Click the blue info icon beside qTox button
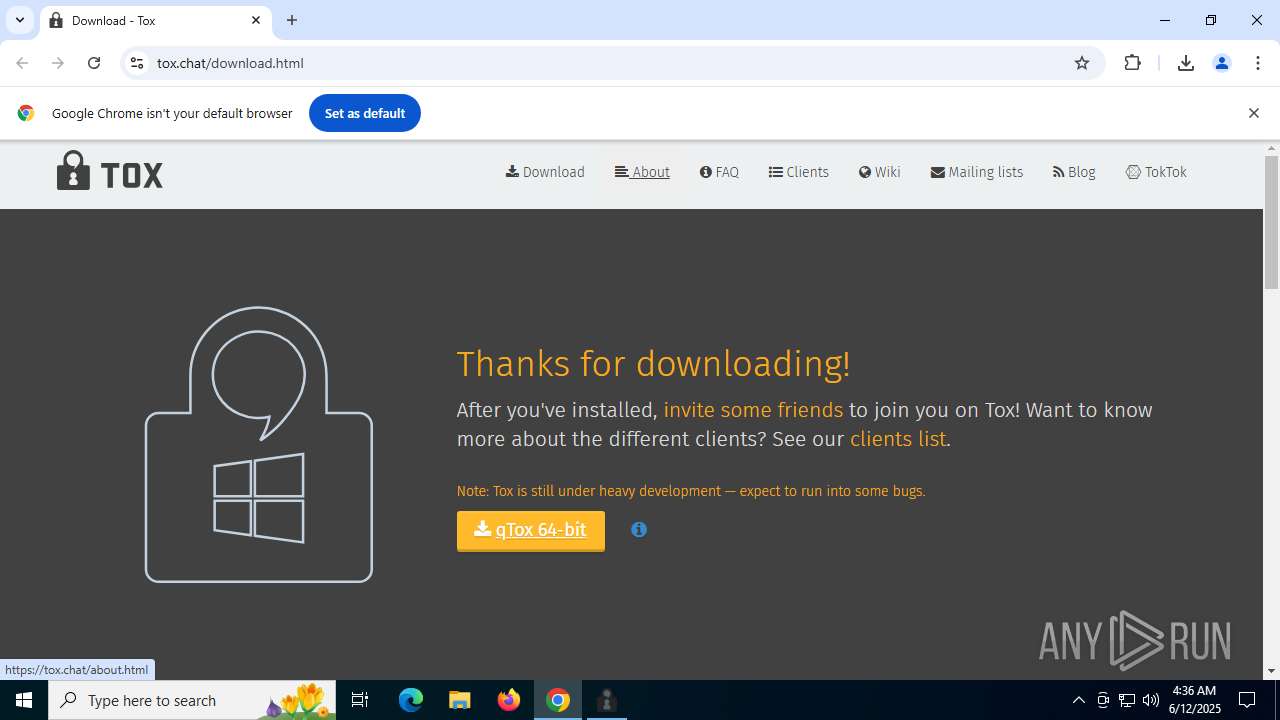 (639, 530)
